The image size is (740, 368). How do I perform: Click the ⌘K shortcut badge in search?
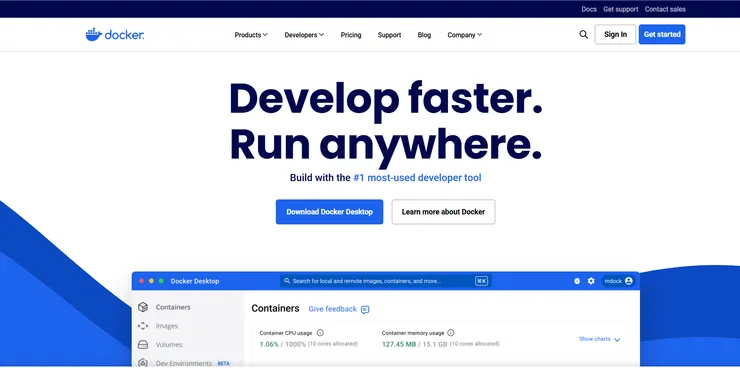click(x=481, y=281)
